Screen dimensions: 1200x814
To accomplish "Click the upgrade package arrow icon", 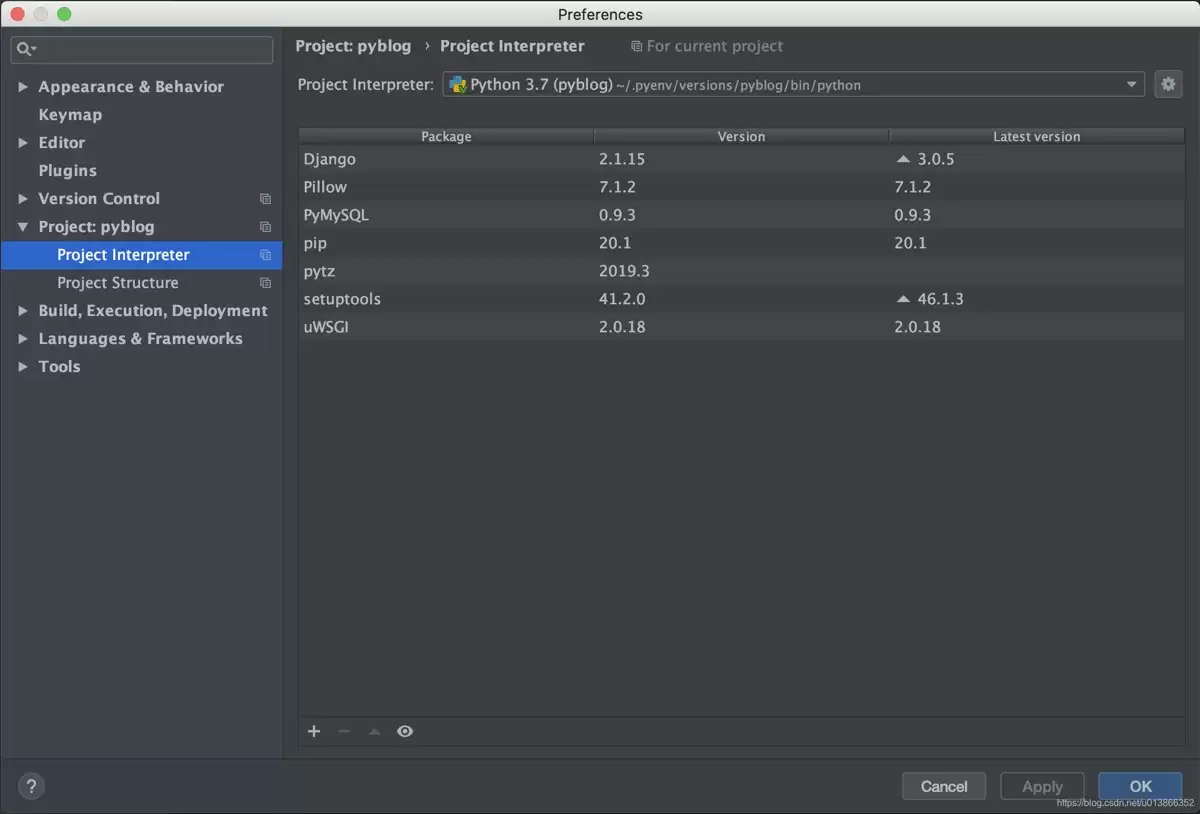I will pos(375,731).
